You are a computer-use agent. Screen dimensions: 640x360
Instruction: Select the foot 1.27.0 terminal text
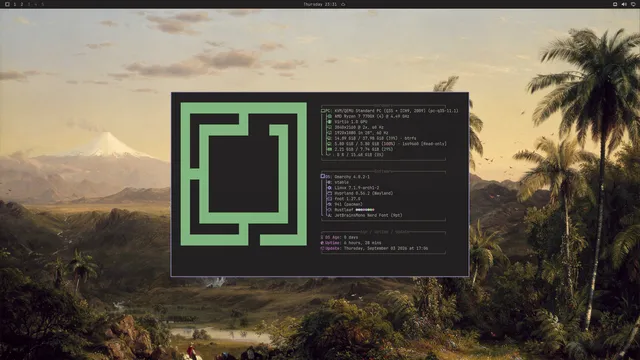point(347,199)
